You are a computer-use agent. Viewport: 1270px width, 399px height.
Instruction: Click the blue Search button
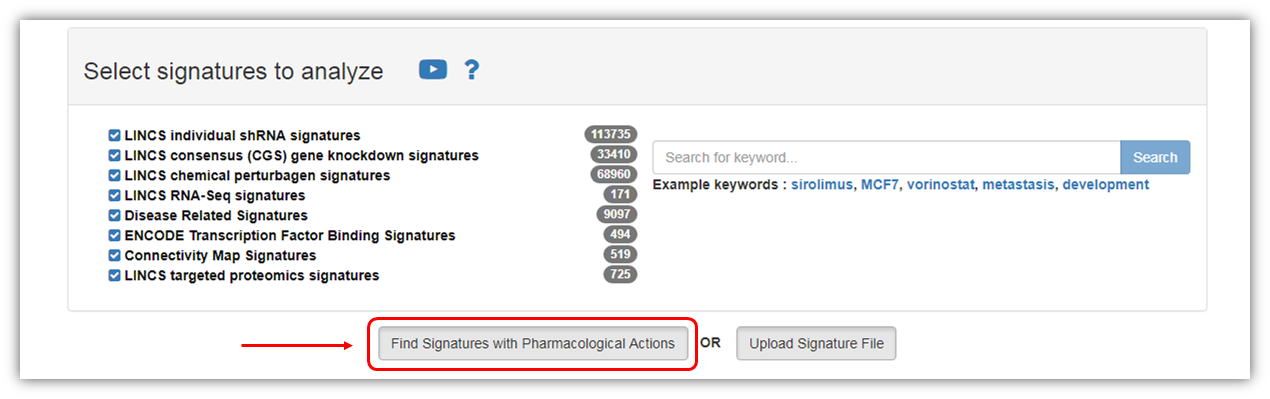pos(1155,157)
